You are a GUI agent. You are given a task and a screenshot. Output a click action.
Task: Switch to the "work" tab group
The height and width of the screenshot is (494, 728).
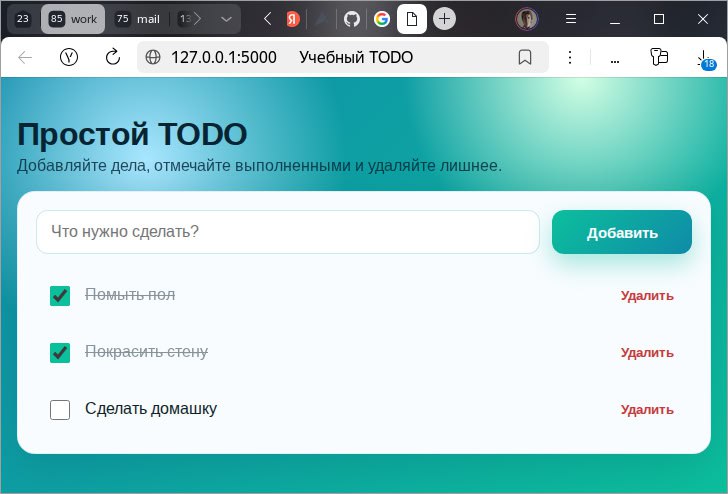tap(72, 19)
